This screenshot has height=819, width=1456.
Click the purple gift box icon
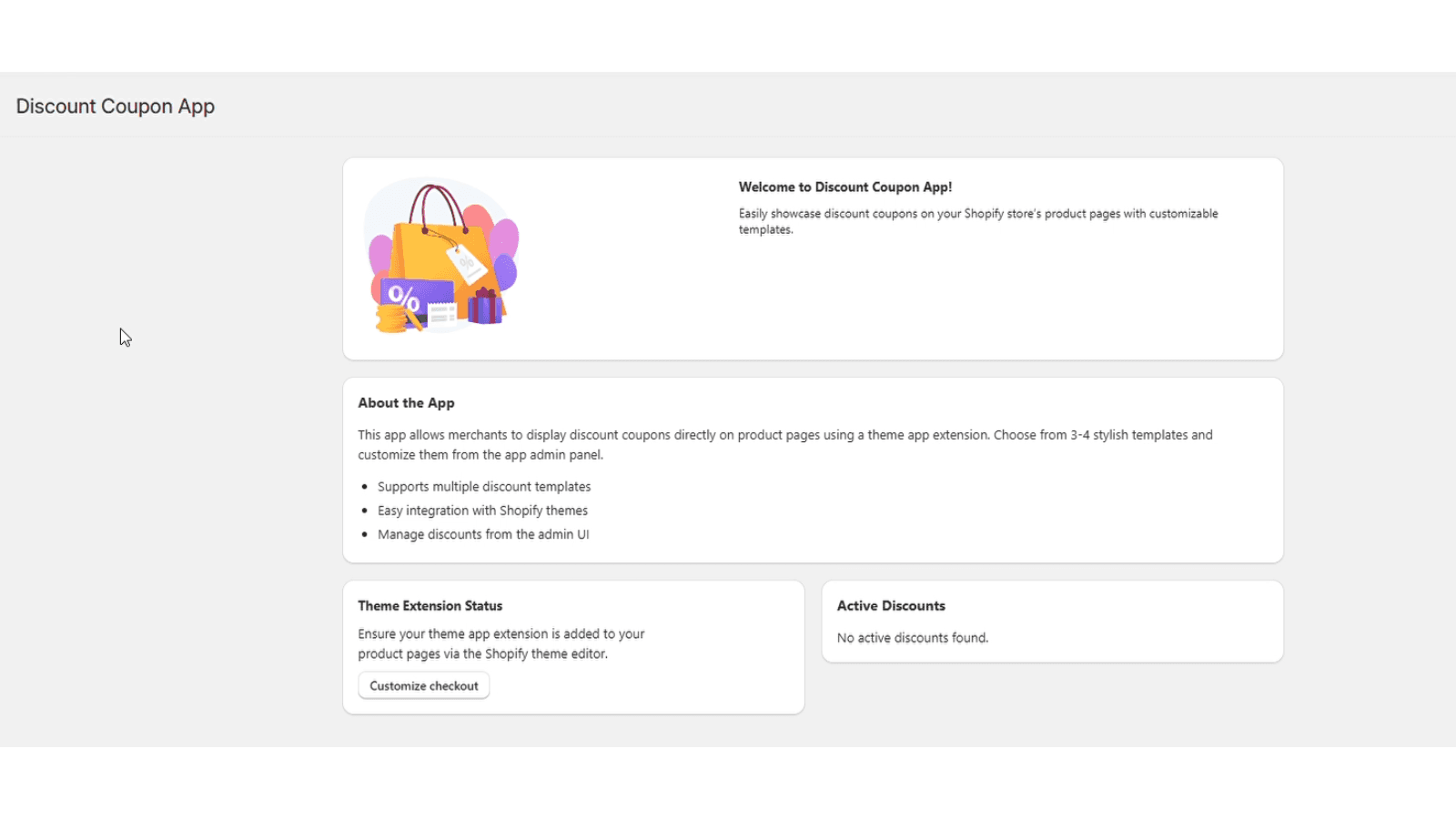[484, 307]
